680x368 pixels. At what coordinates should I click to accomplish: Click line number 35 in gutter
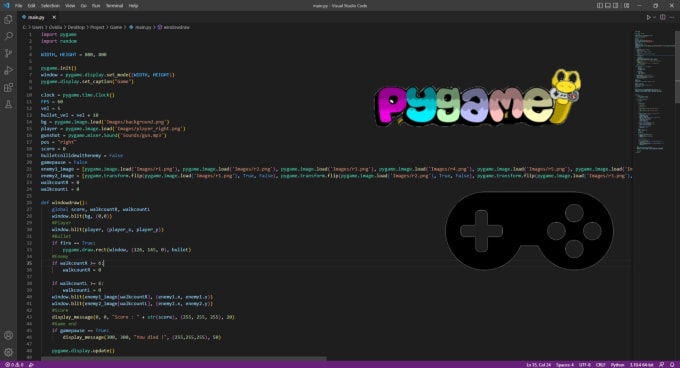click(x=29, y=263)
